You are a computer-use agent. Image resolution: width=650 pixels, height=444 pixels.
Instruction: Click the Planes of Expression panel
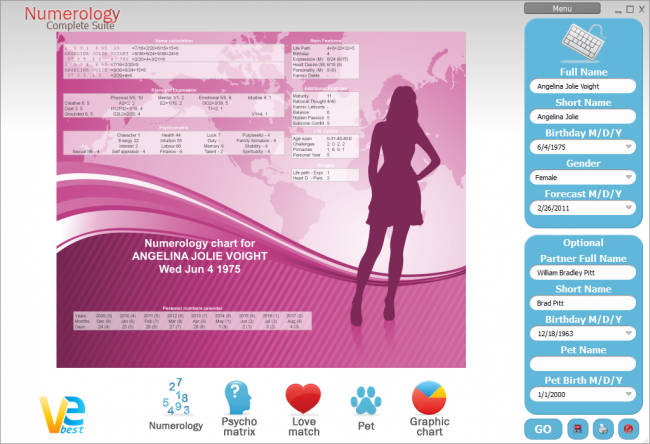[174, 106]
